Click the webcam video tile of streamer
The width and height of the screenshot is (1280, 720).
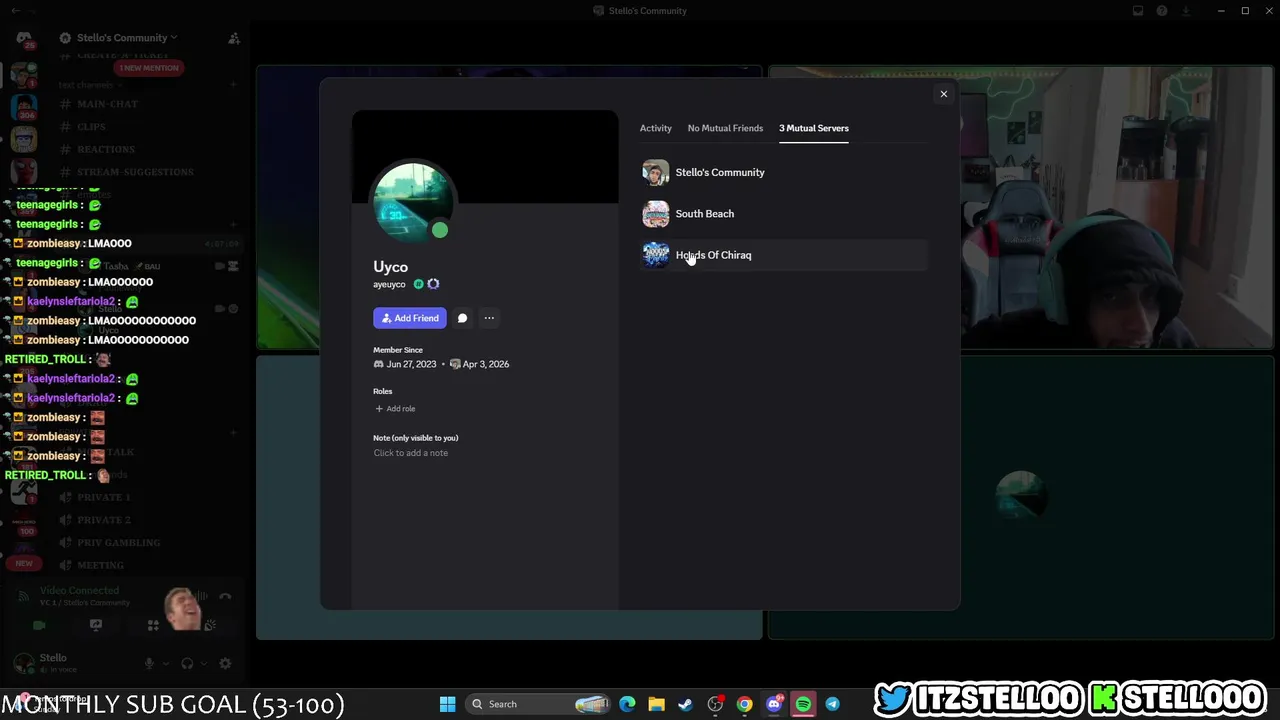coord(1023,208)
